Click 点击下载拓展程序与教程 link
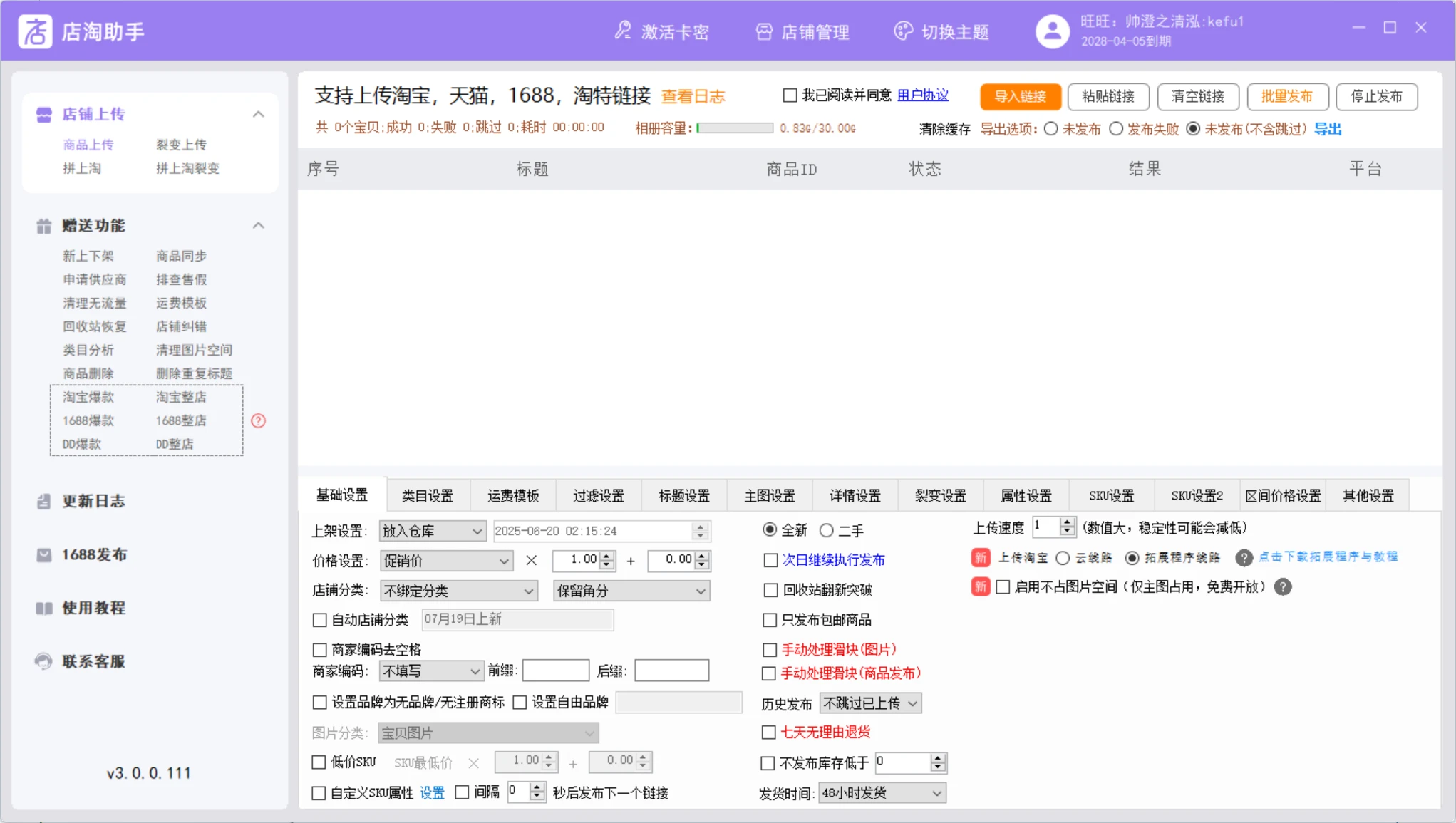This screenshot has width=1456, height=823. [x=1328, y=557]
